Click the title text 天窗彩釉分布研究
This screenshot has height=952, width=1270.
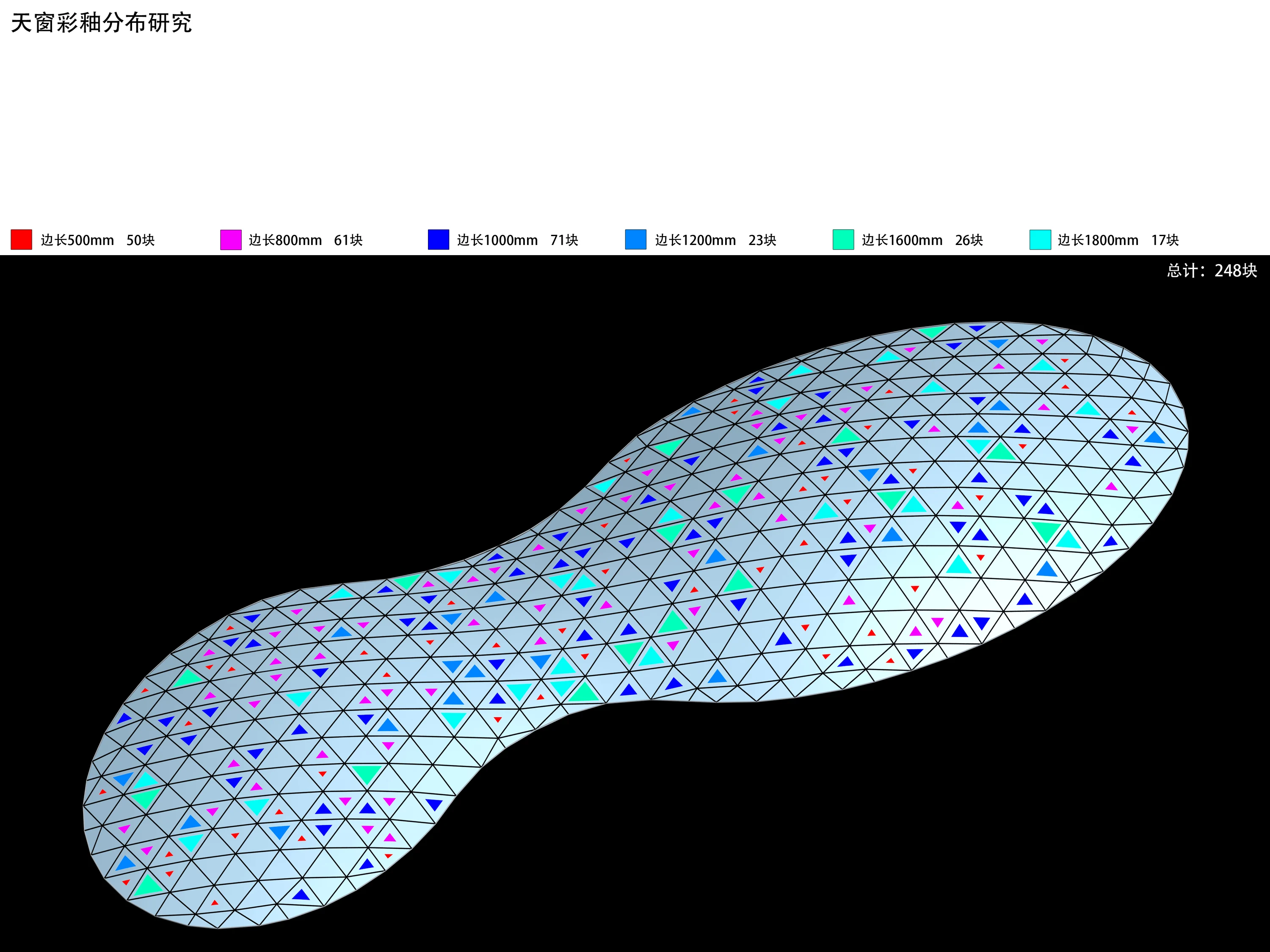click(x=102, y=23)
